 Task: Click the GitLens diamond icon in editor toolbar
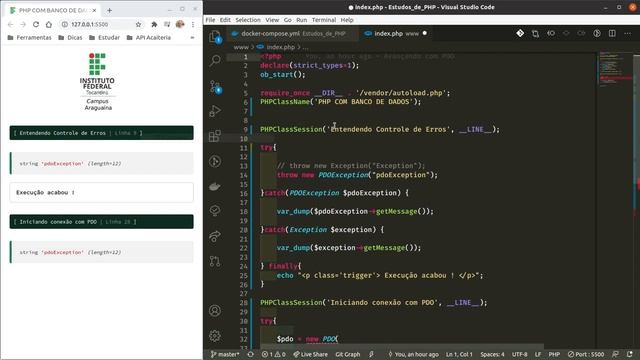tap(520, 33)
